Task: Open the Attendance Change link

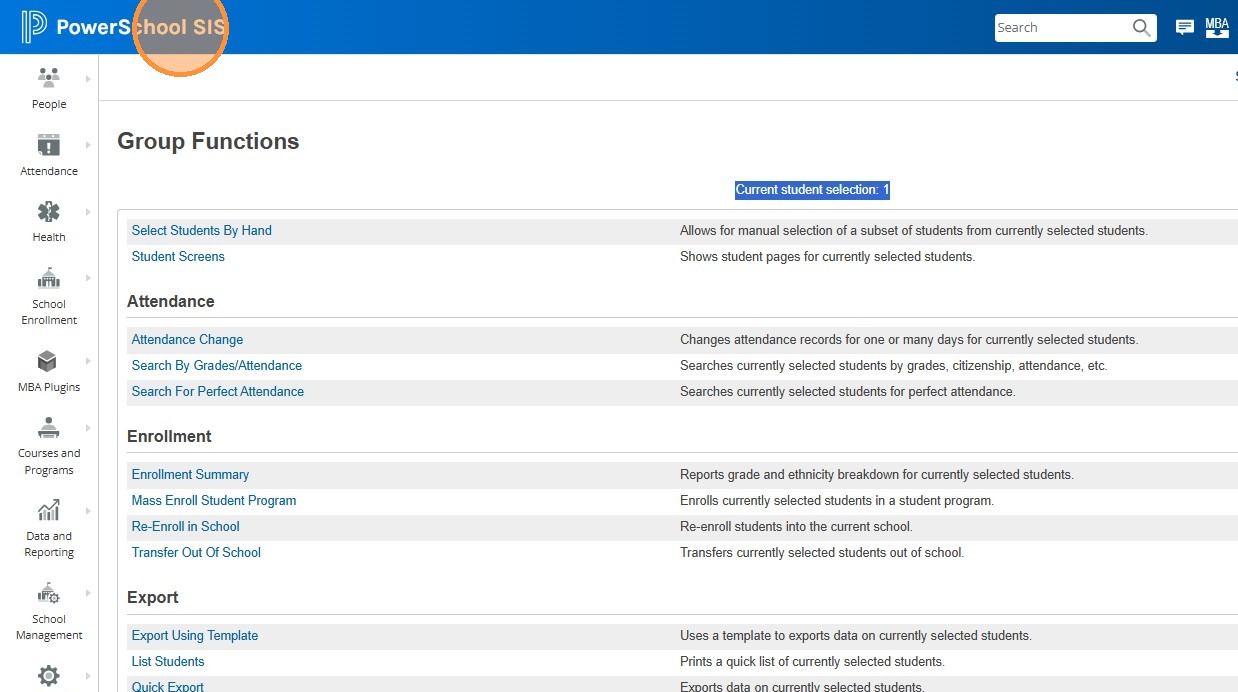Action: point(187,339)
